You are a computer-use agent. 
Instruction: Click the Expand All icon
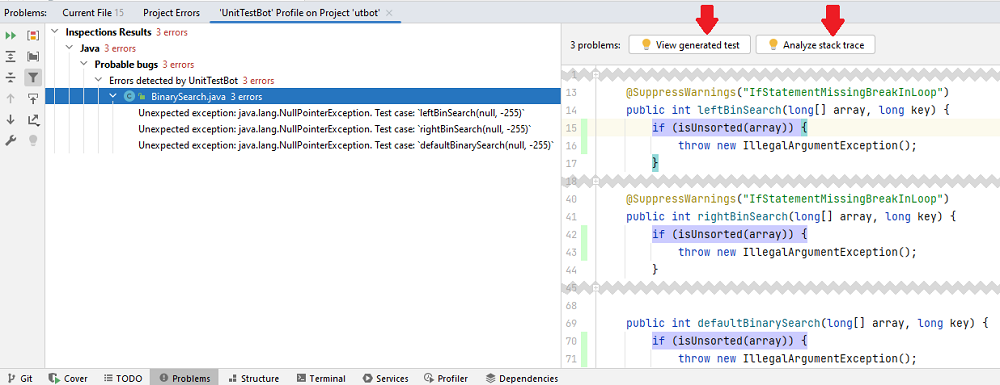[x=11, y=57]
